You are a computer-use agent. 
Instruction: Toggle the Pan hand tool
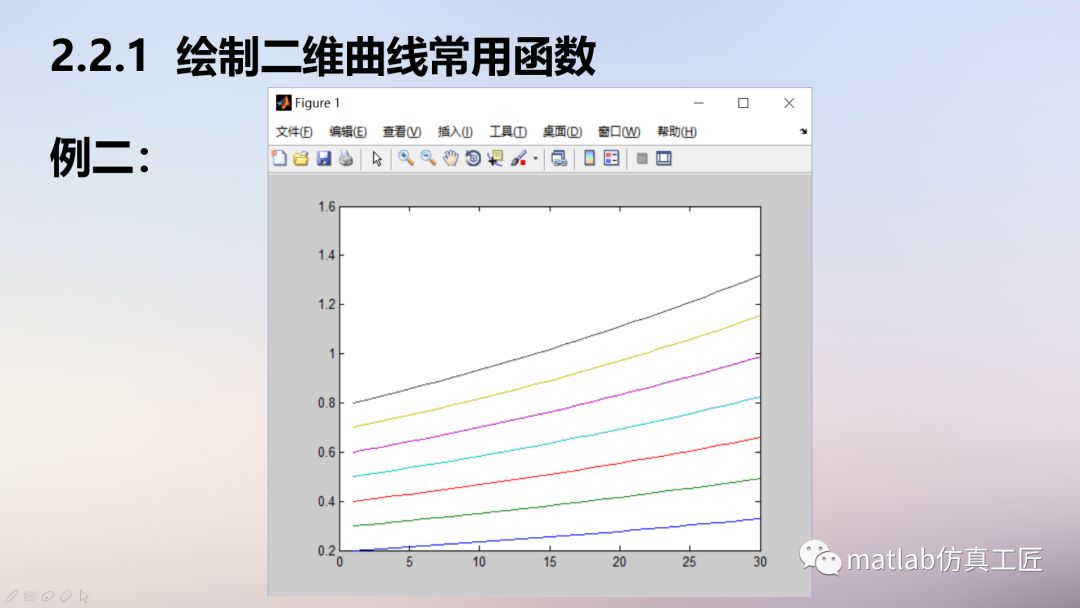tap(449, 158)
